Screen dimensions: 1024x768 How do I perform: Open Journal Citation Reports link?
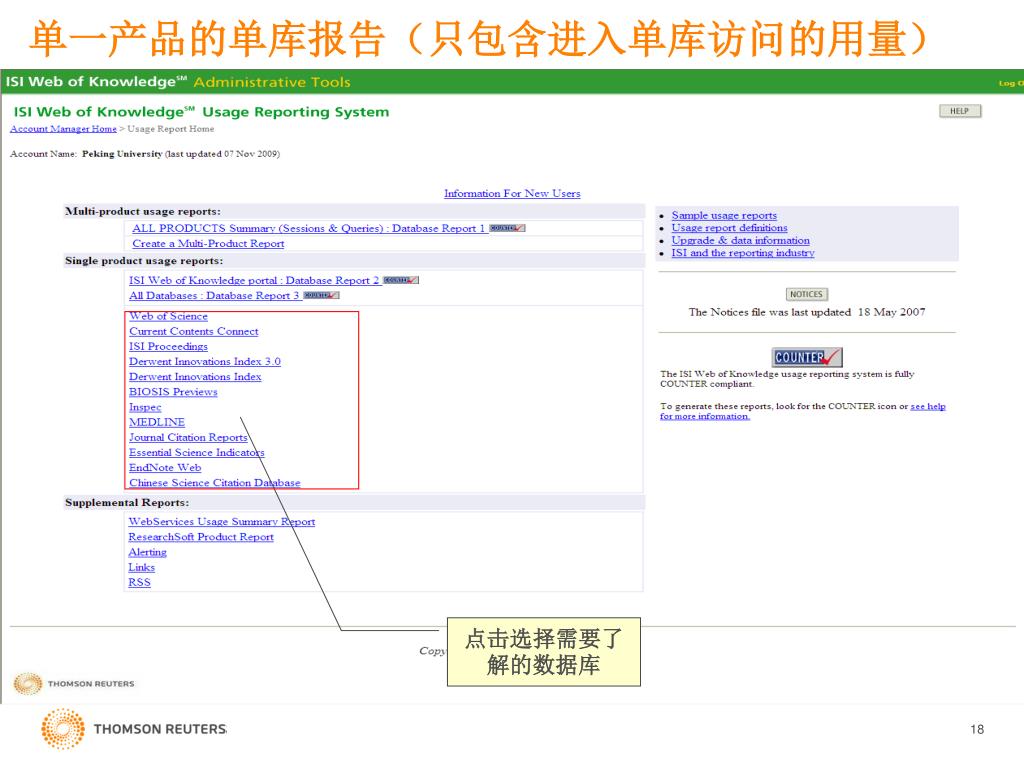(x=188, y=437)
